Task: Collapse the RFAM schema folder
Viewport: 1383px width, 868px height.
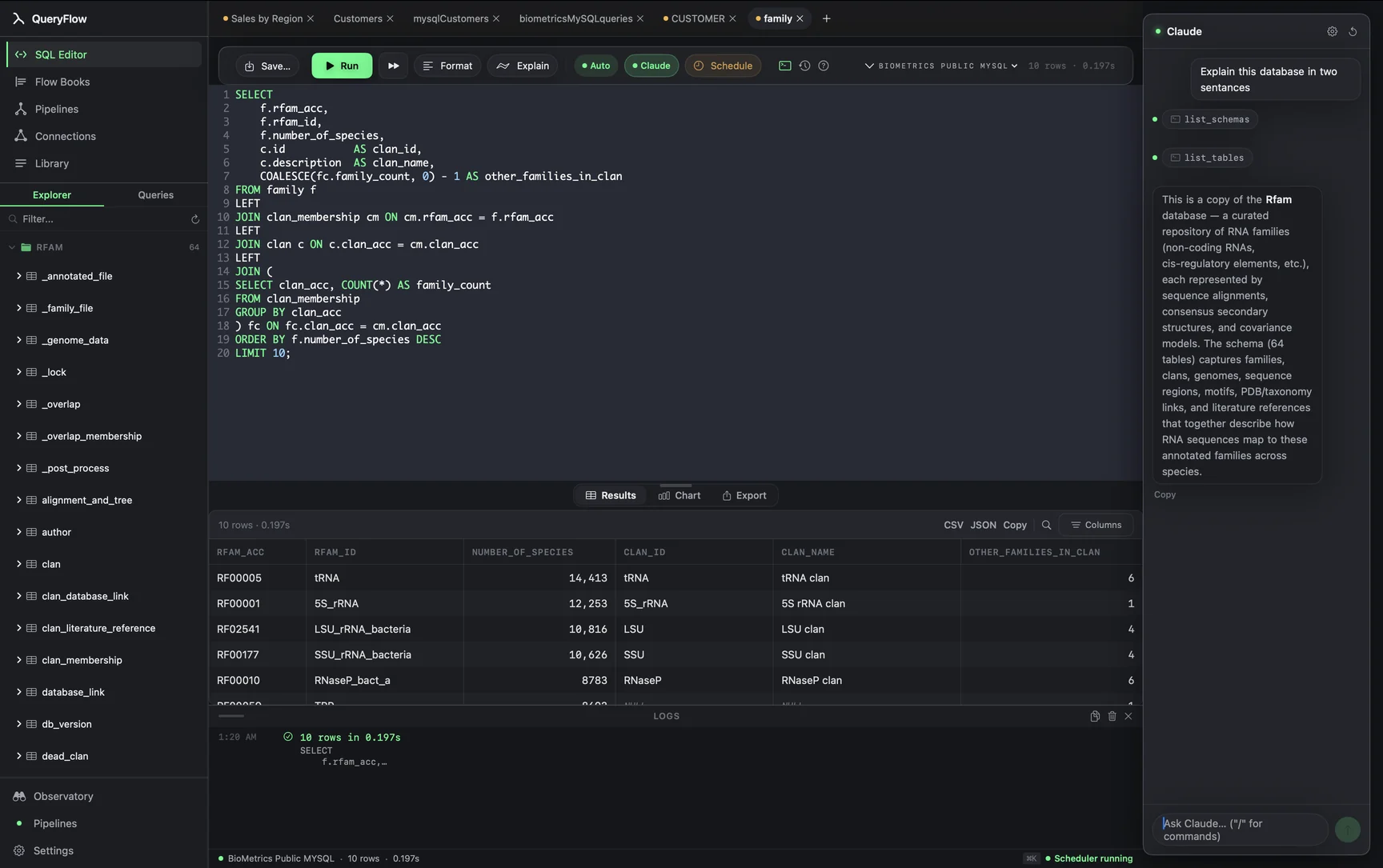Action: point(12,247)
